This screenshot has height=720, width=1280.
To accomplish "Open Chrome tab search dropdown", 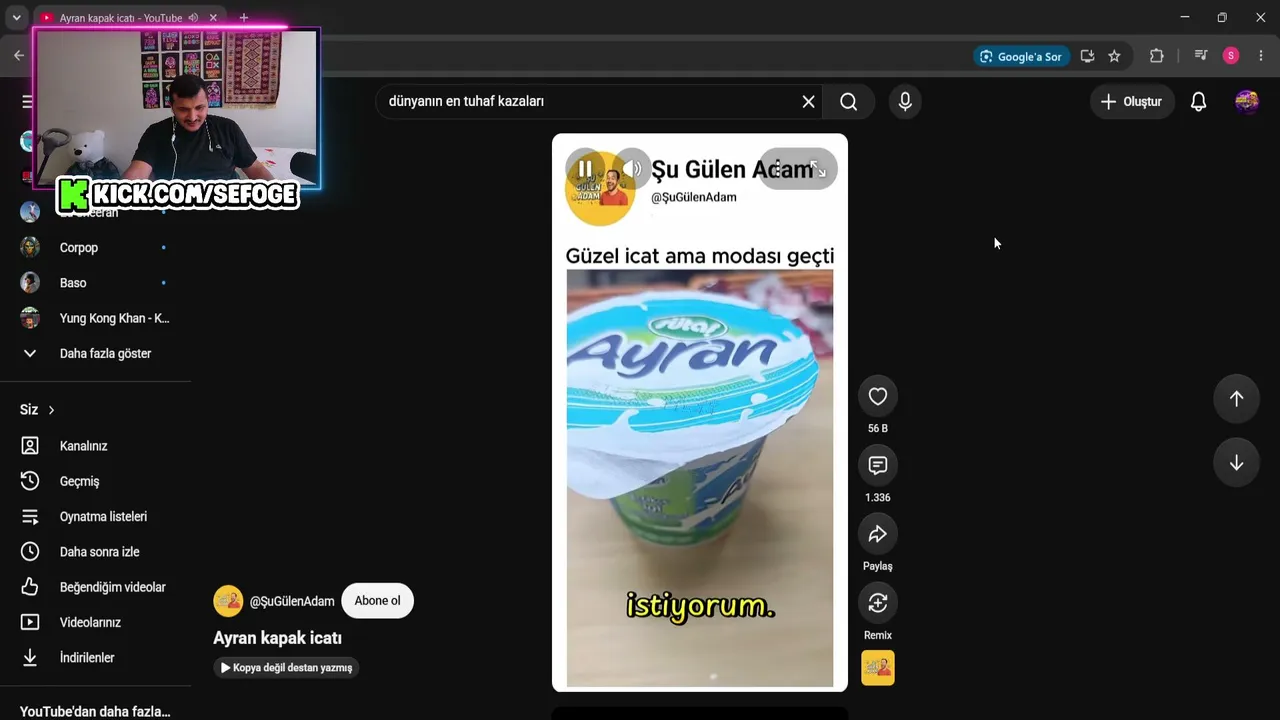I will pyautogui.click(x=16, y=18).
